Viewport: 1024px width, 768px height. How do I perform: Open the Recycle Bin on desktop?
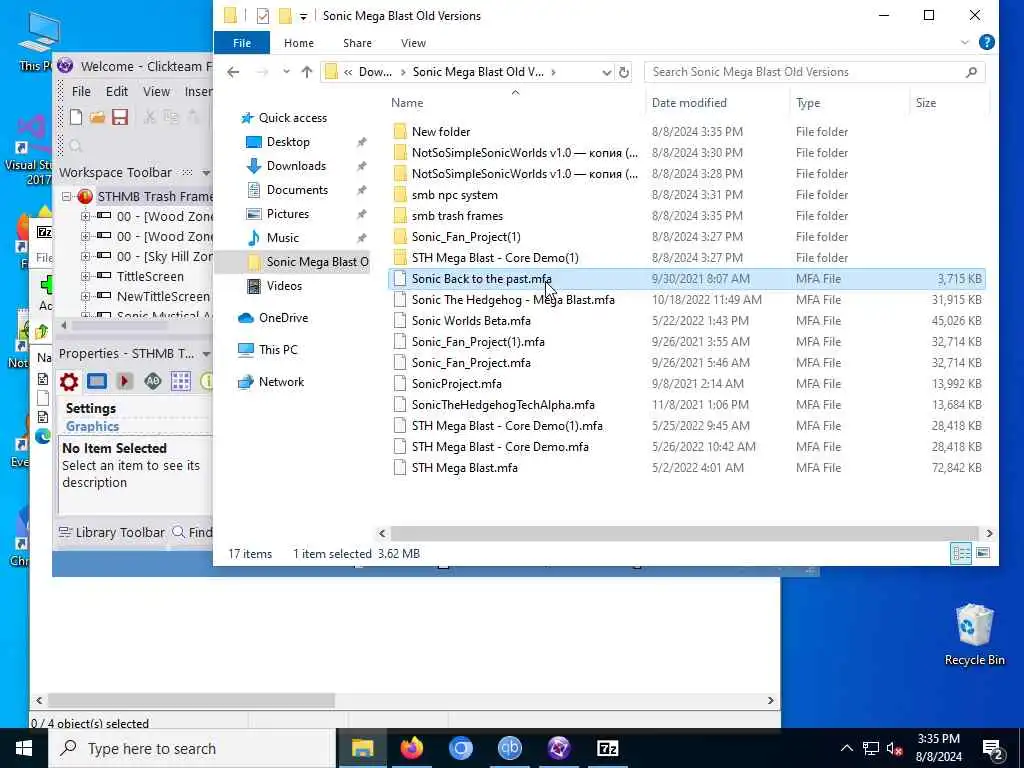tap(974, 635)
